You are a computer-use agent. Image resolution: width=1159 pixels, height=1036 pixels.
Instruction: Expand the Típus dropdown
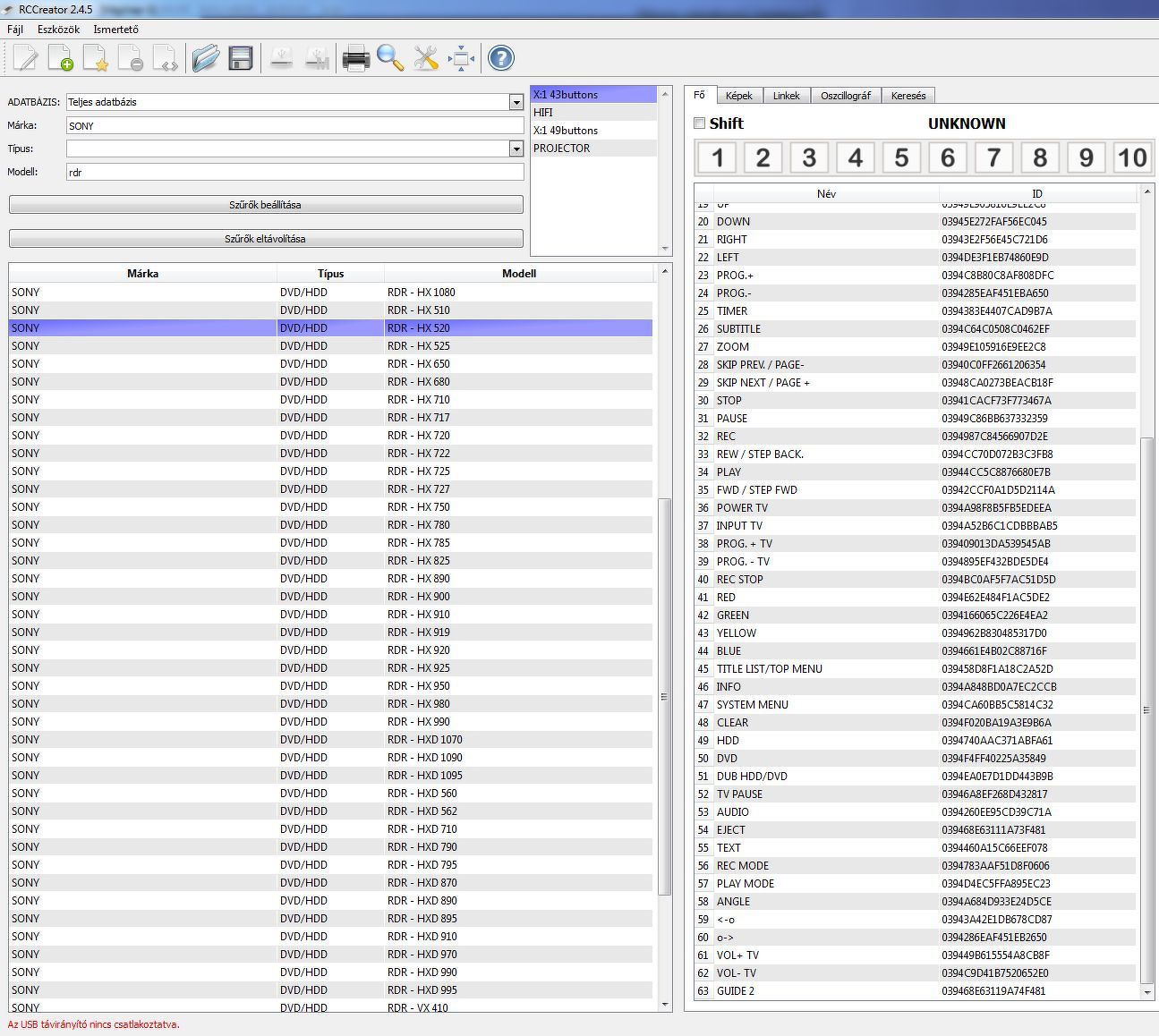pyautogui.click(x=516, y=149)
